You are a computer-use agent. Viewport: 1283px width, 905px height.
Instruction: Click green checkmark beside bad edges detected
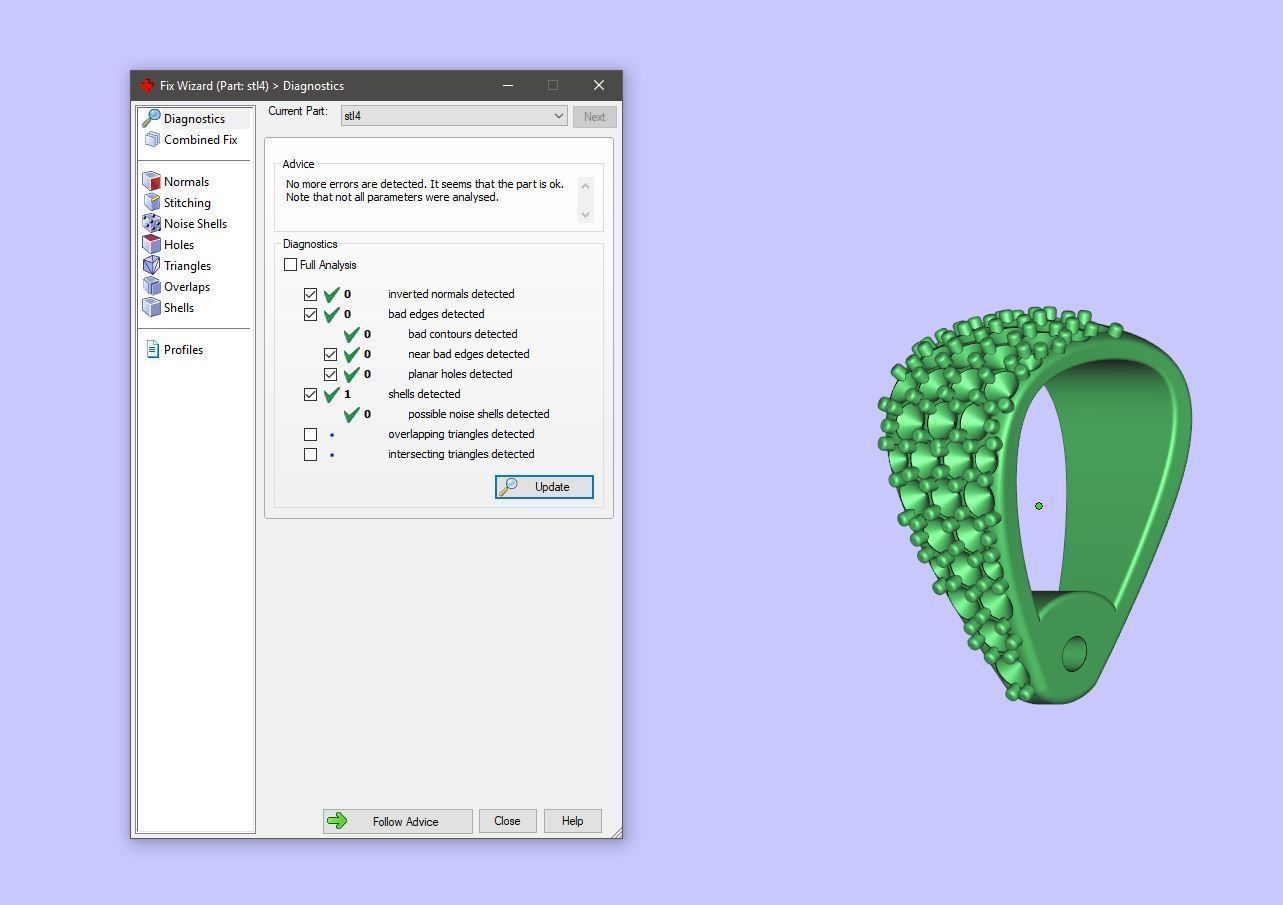(x=332, y=314)
